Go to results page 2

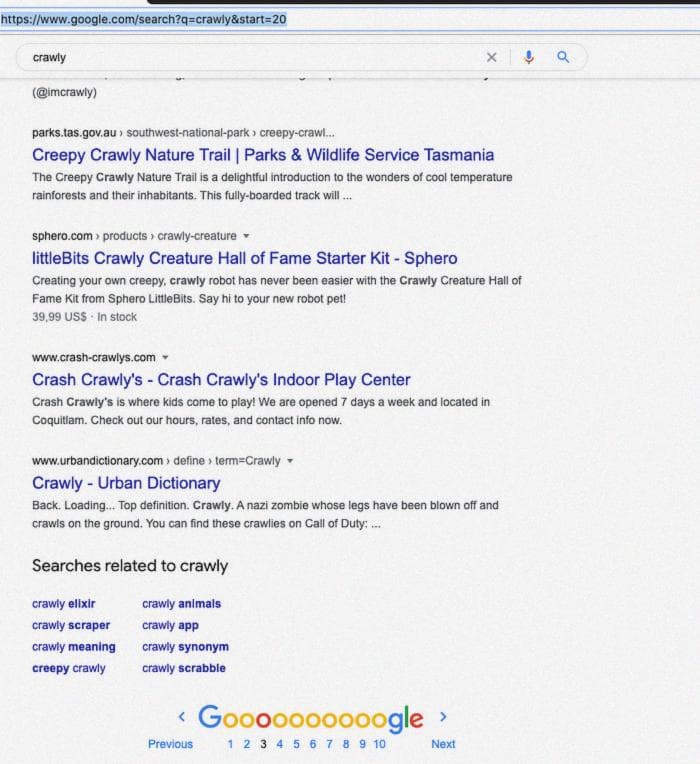(247, 744)
